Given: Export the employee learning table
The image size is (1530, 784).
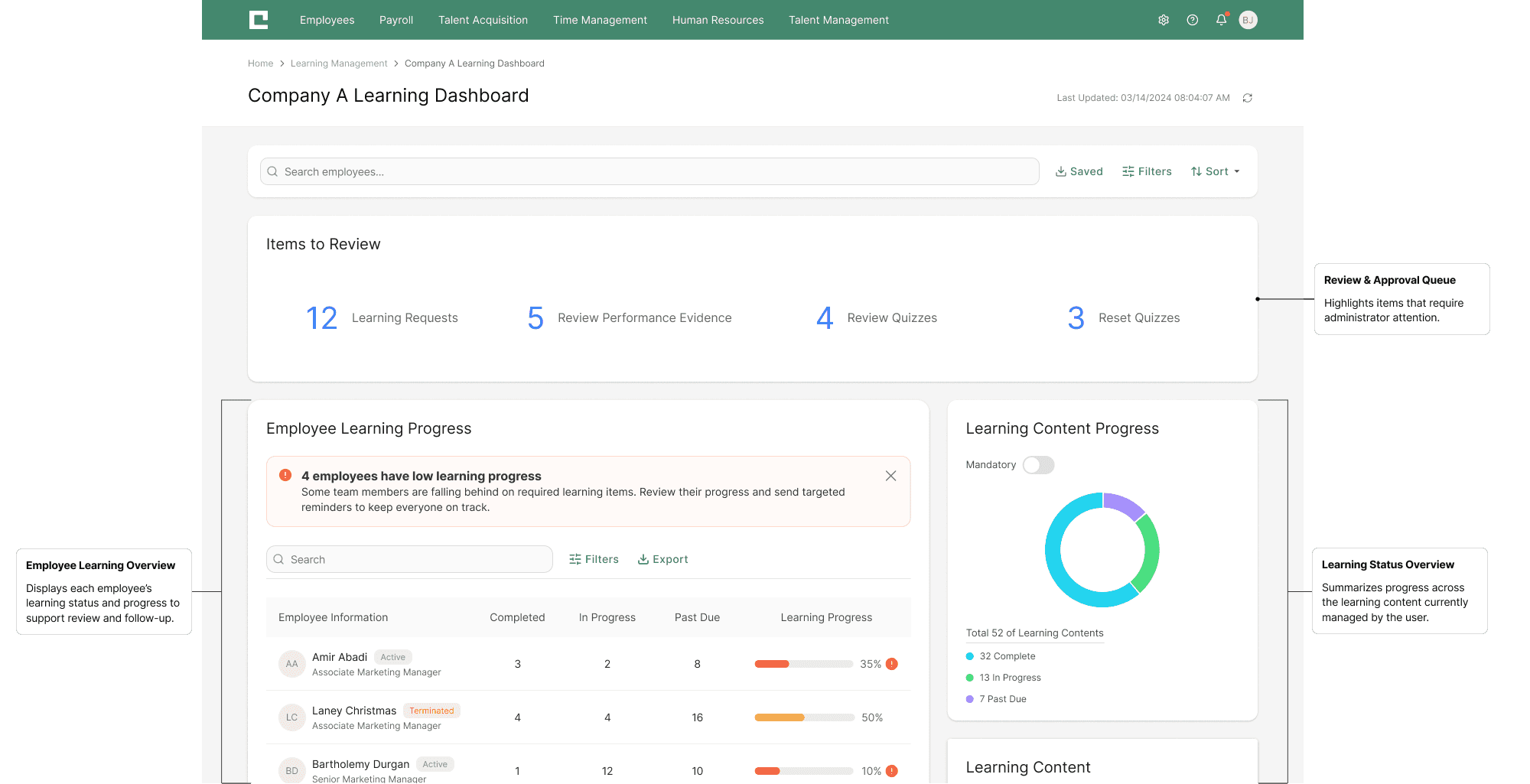Looking at the screenshot, I should point(662,559).
